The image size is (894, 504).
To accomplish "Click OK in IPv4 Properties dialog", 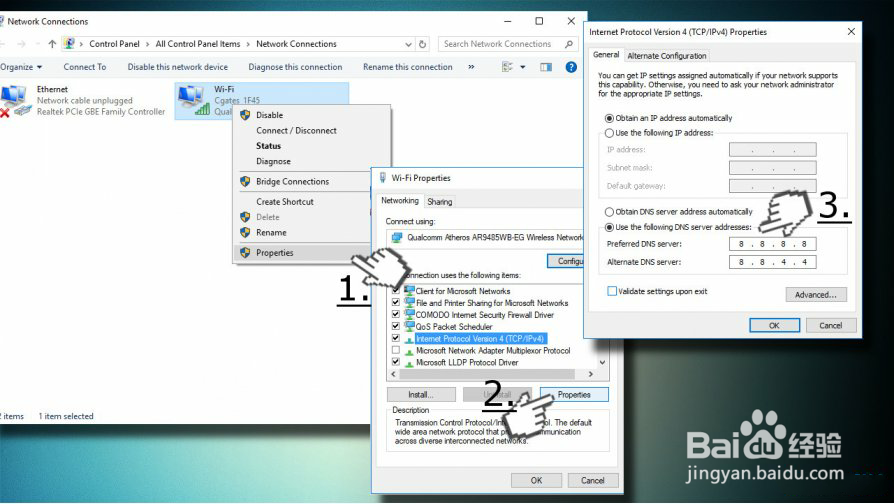I will (x=774, y=326).
